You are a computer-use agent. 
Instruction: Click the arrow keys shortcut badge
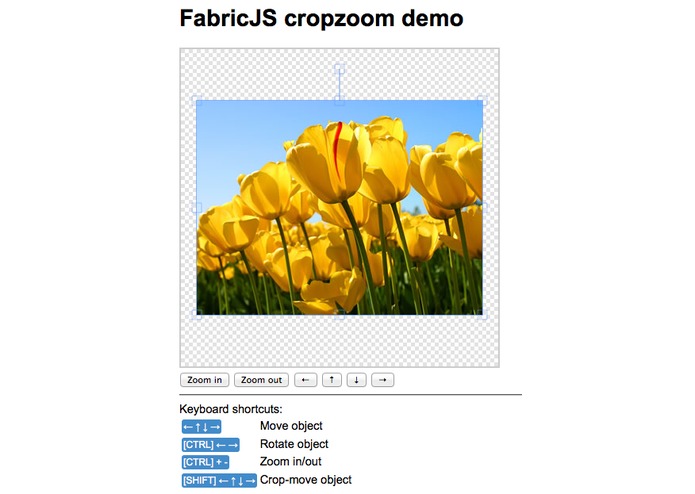(201, 427)
